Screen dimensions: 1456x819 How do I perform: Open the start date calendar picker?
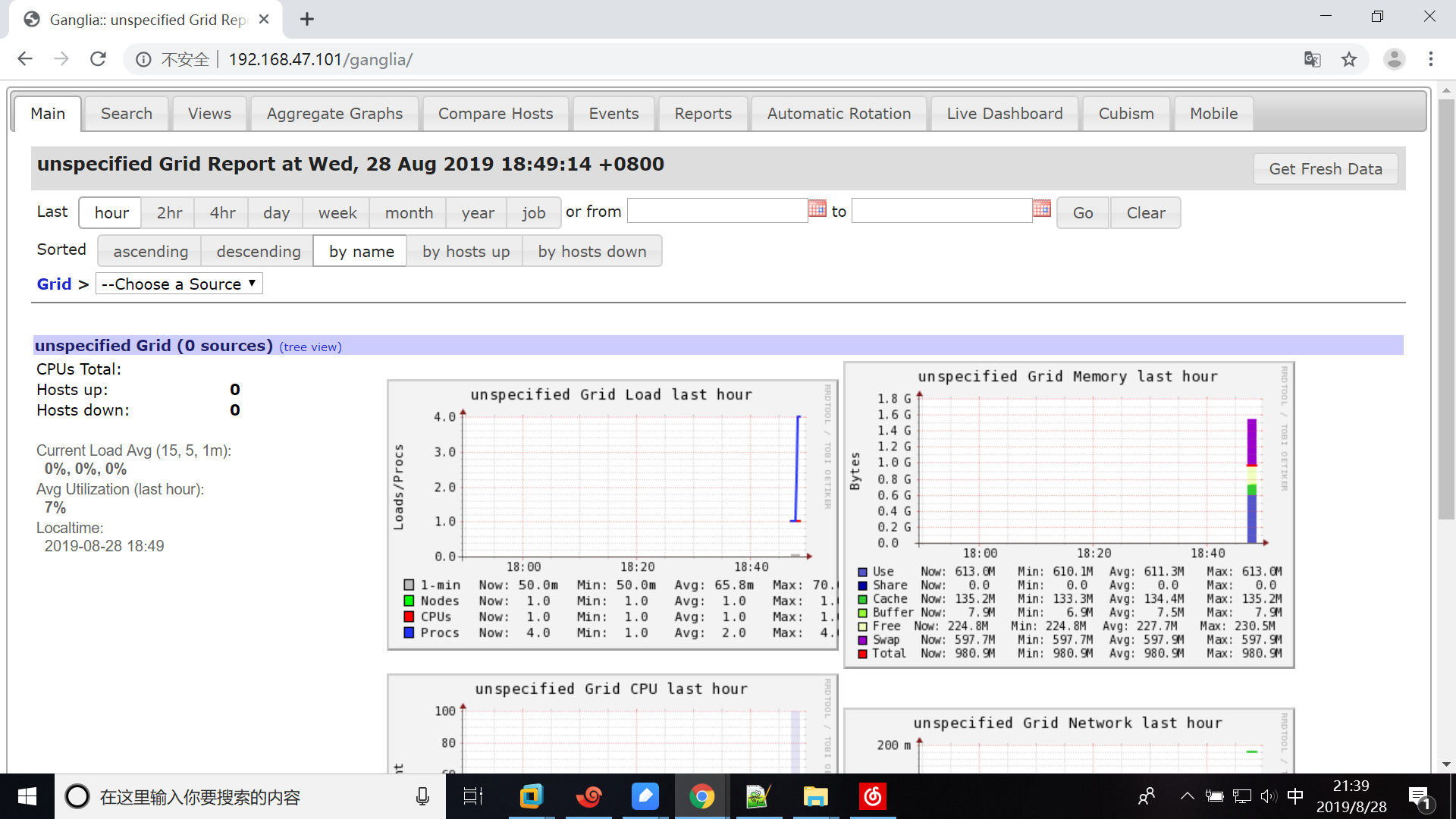pyautogui.click(x=817, y=209)
